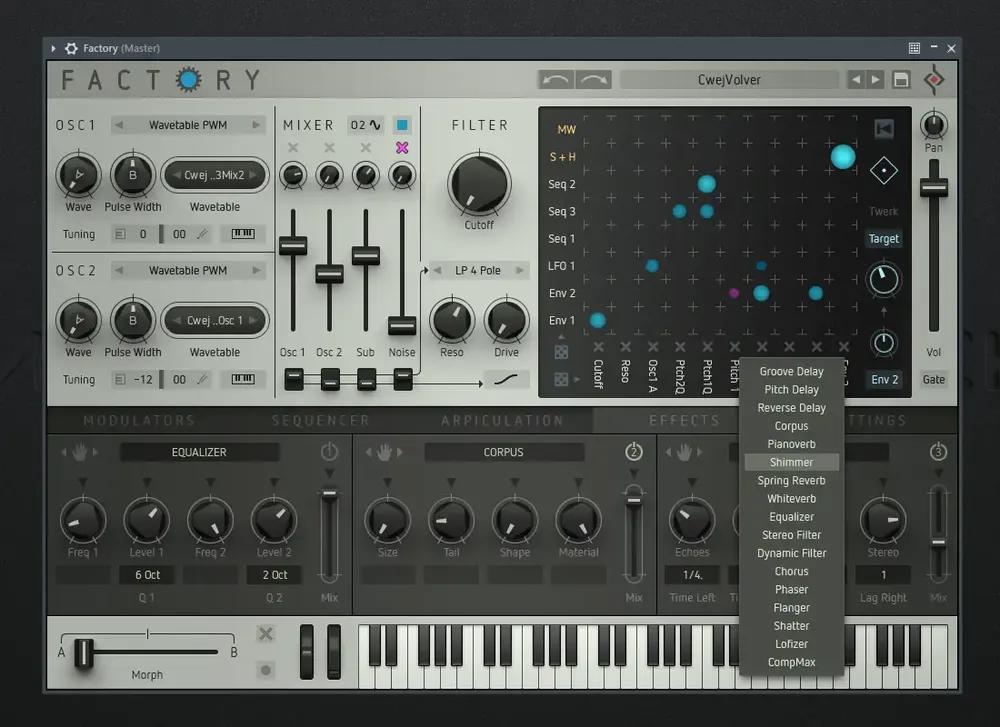The image size is (1000, 727).
Task: Choose Groove Delay in effect menu
Action: [791, 371]
